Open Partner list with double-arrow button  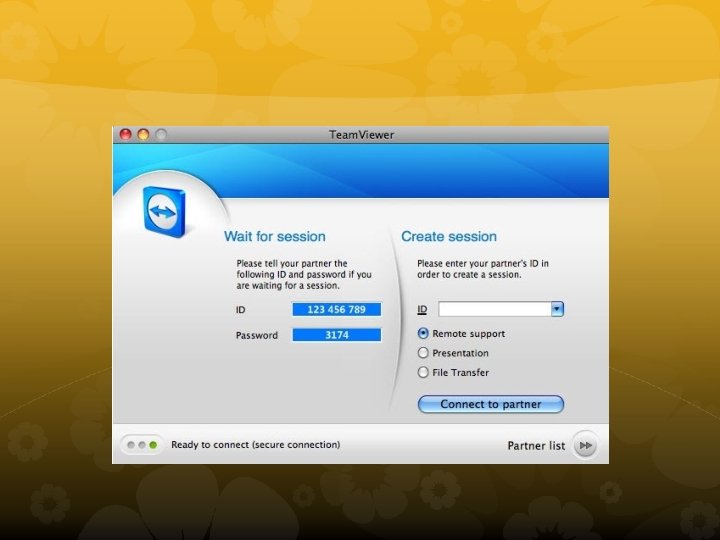click(585, 445)
